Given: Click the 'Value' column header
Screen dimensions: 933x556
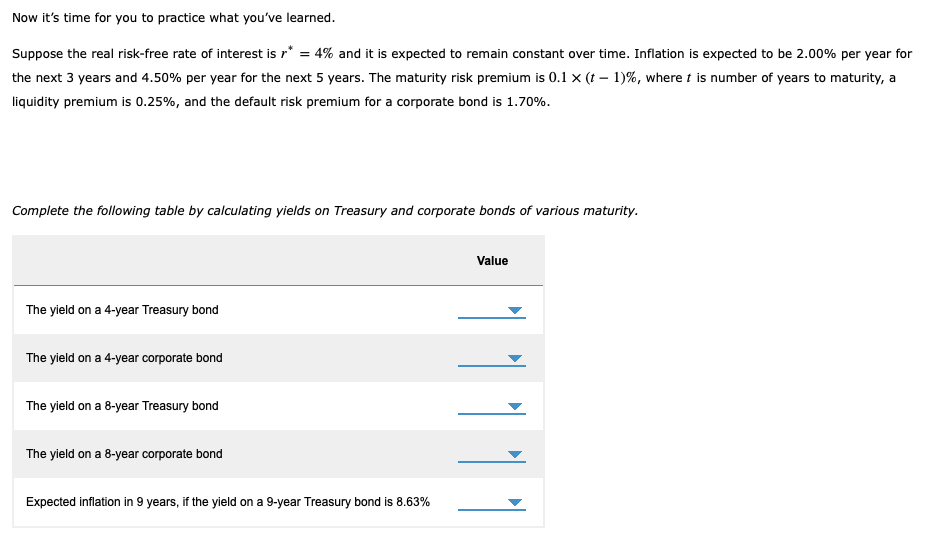Looking at the screenshot, I should (x=492, y=261).
